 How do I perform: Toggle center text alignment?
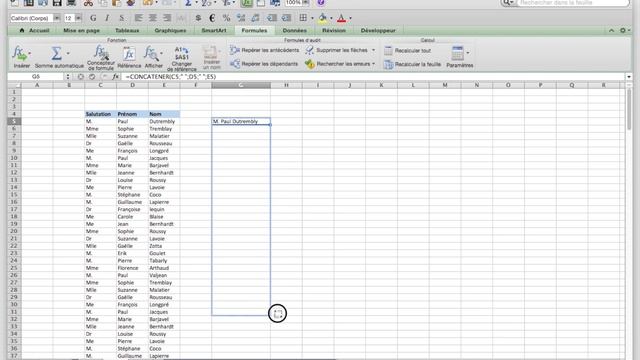click(x=153, y=18)
